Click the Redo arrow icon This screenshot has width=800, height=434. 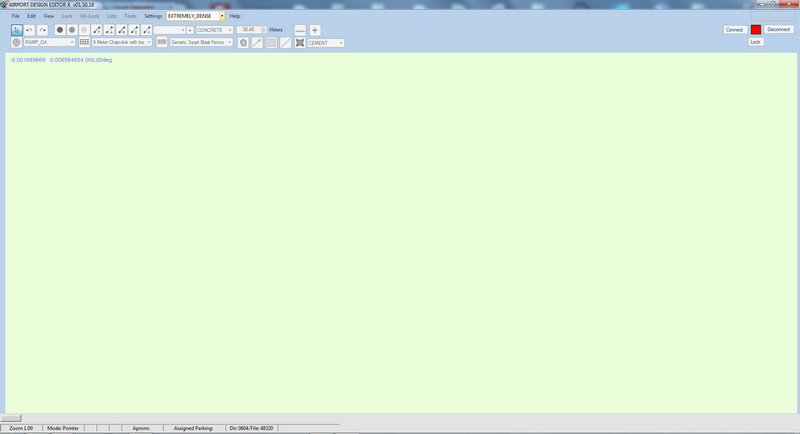(x=42, y=30)
